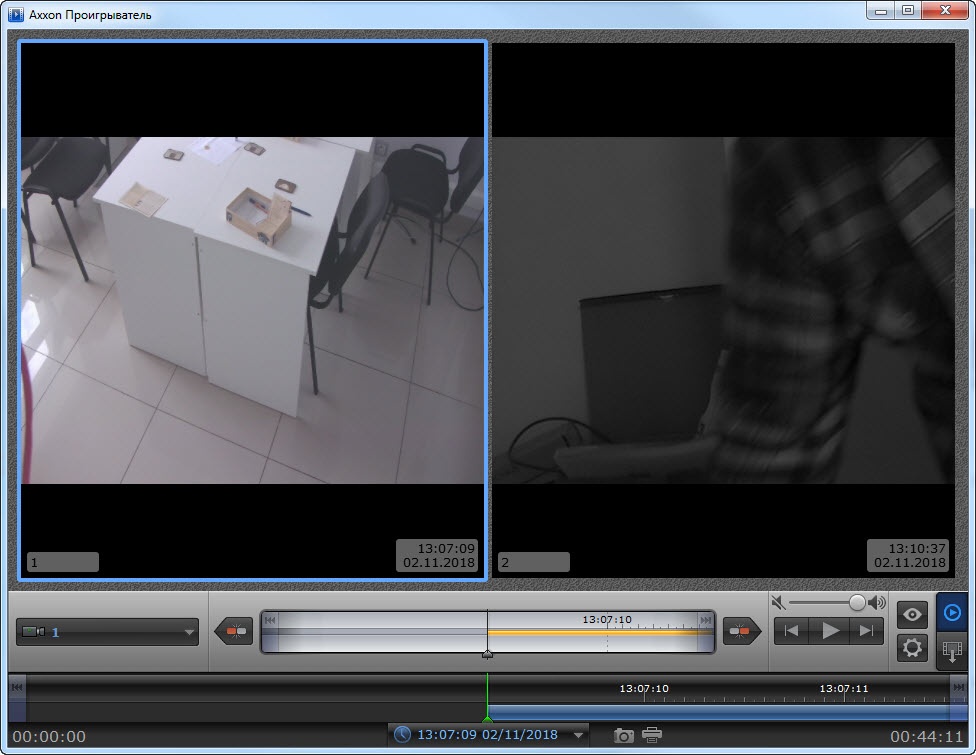Select camera 1 video pane
Screen dimensions: 976x755
(x=252, y=310)
